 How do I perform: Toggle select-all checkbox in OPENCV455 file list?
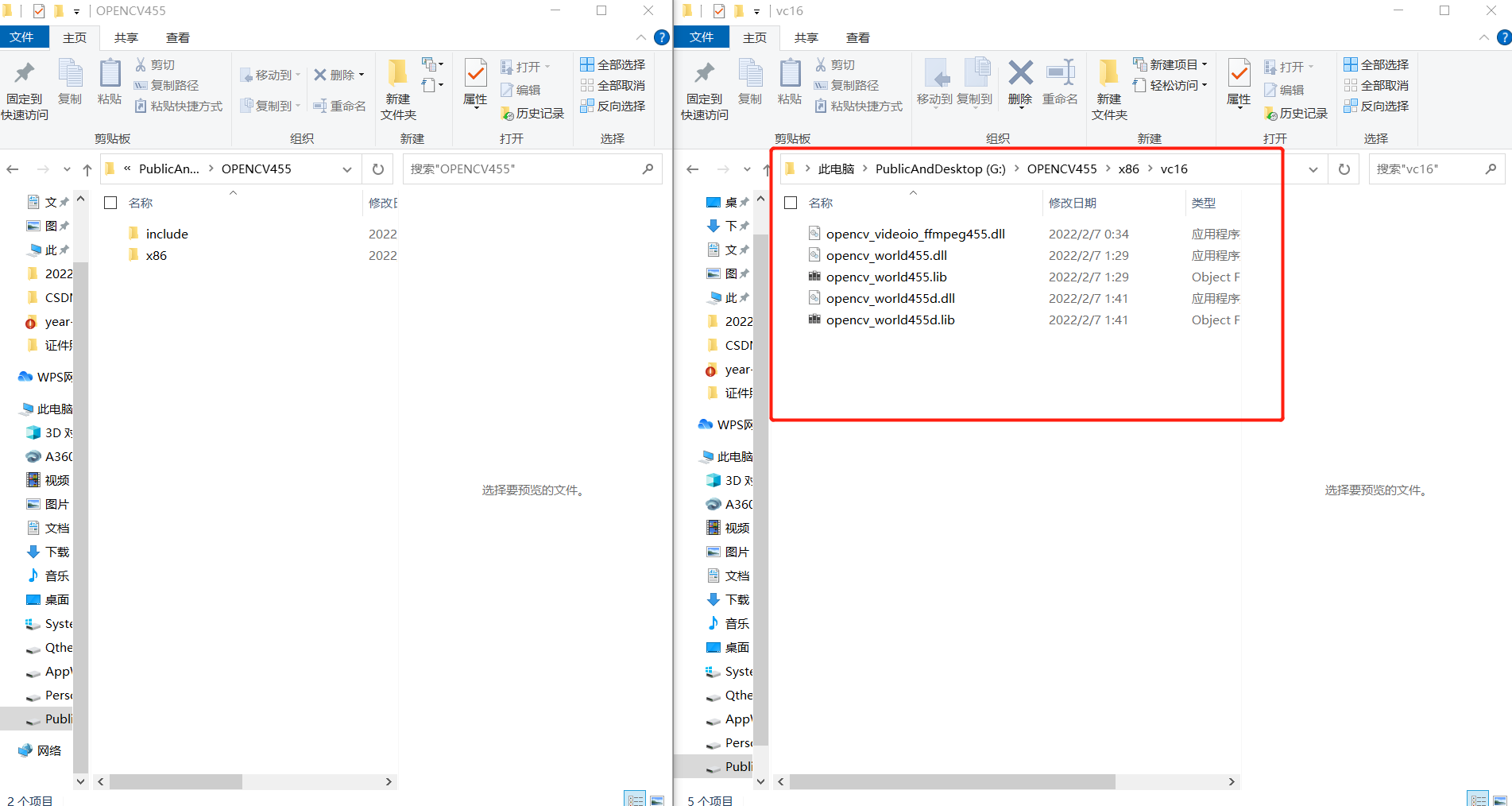pyautogui.click(x=110, y=203)
